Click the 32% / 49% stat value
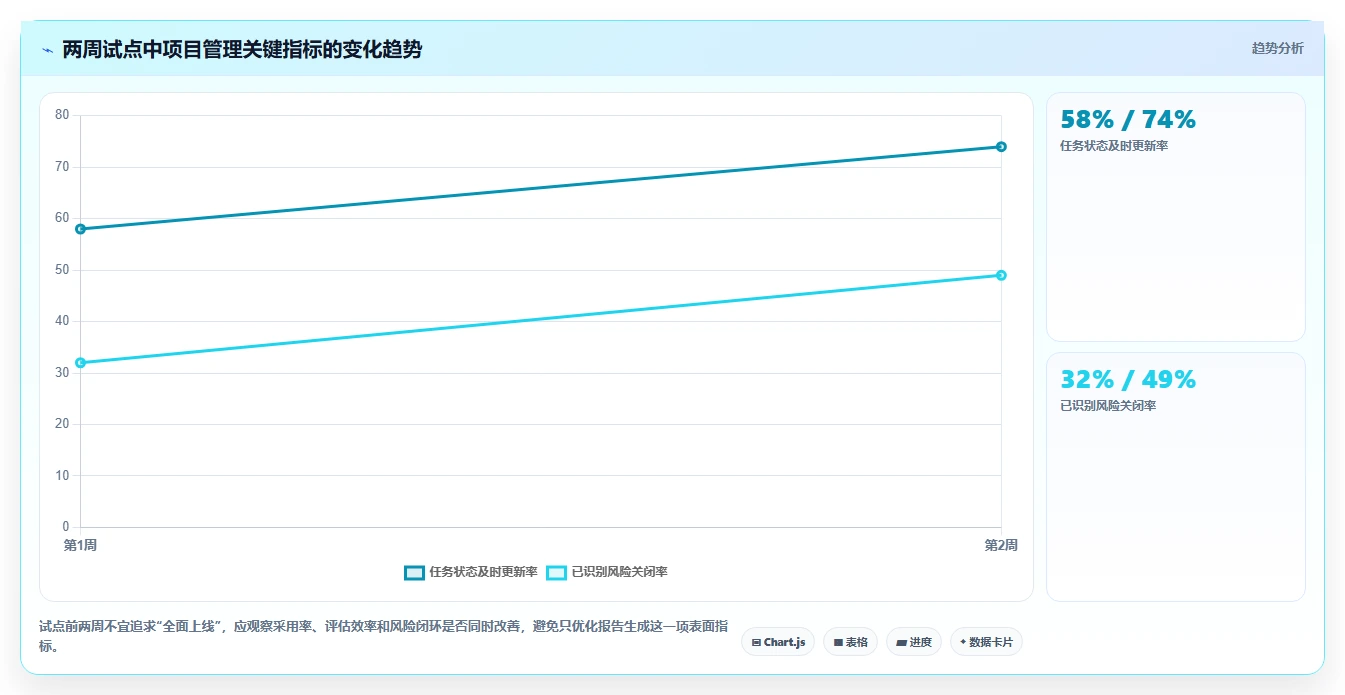 pos(1128,380)
